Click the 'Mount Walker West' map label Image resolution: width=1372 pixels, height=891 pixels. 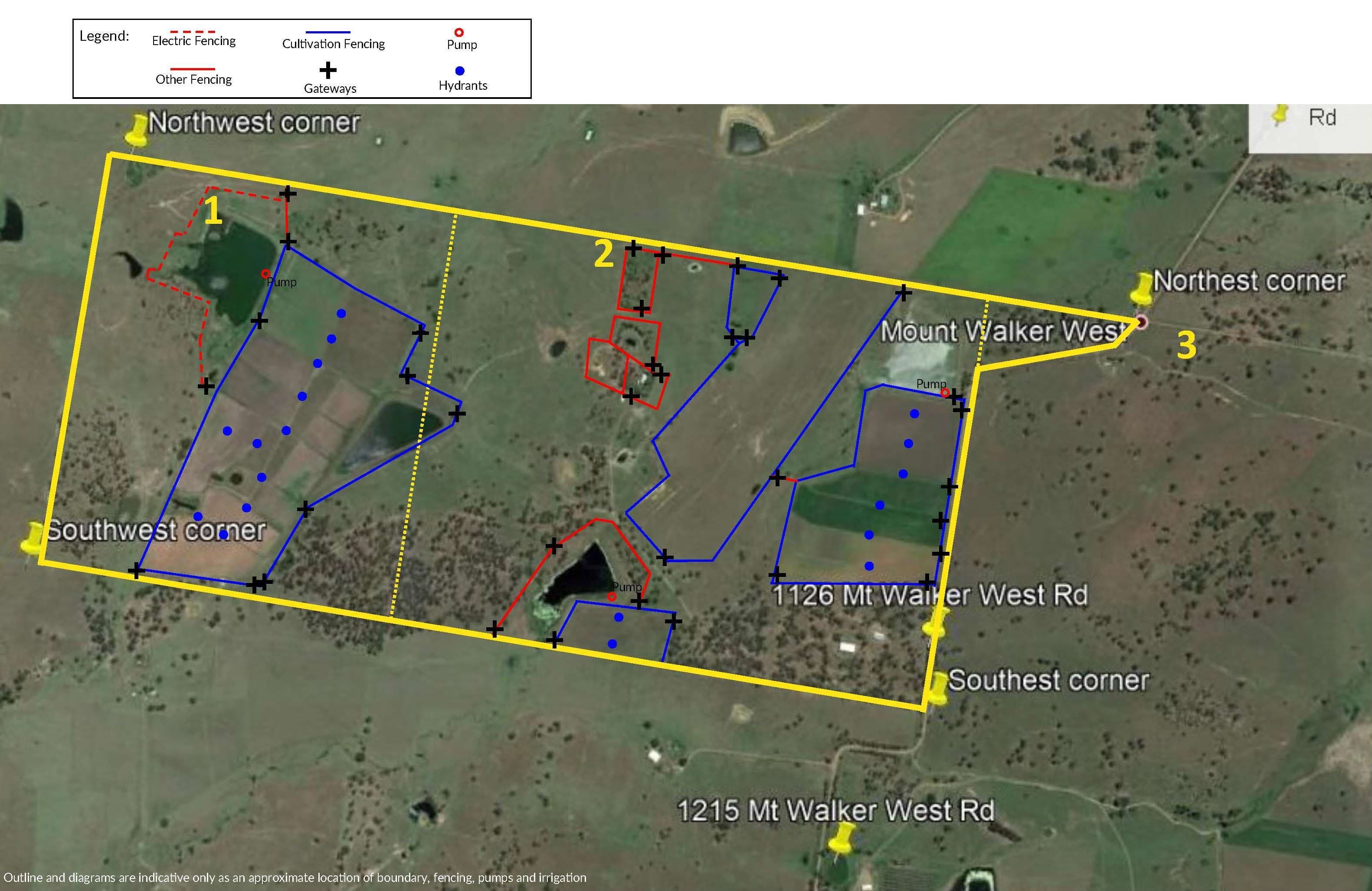[1003, 331]
